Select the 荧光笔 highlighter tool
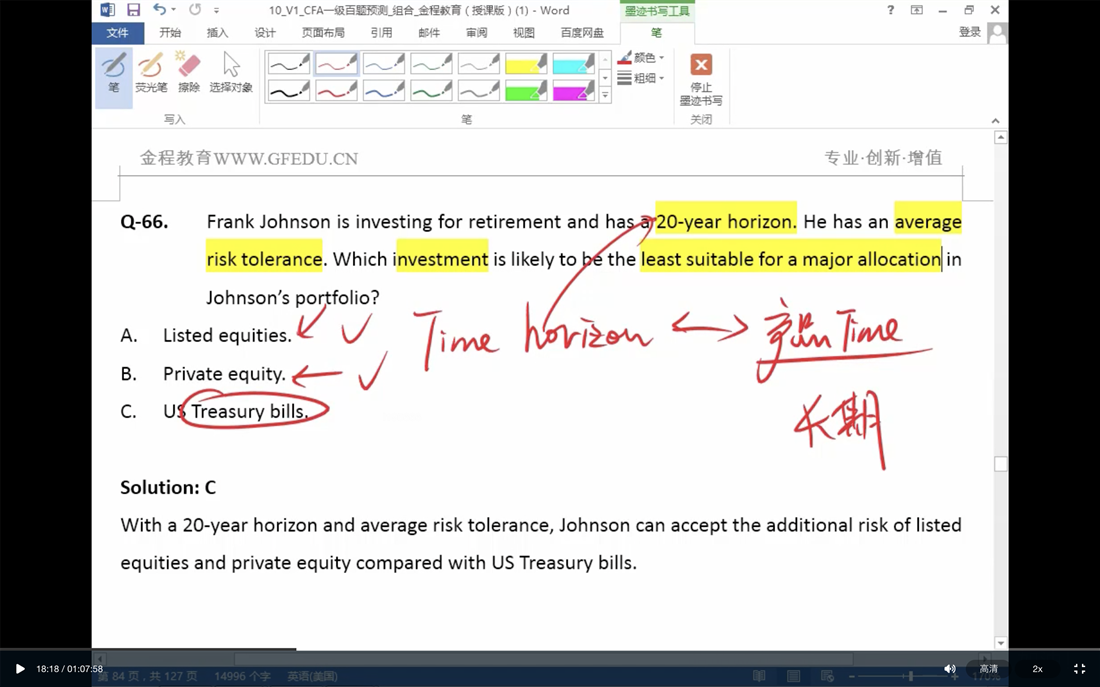The image size is (1100, 687). click(x=151, y=74)
